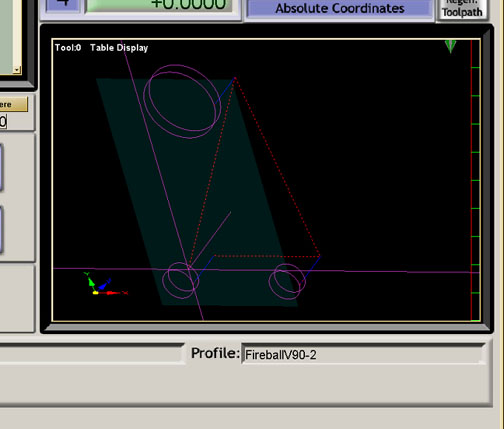Click the small input field showing 0
The image size is (504, 429).
pyautogui.click(x=3, y=121)
